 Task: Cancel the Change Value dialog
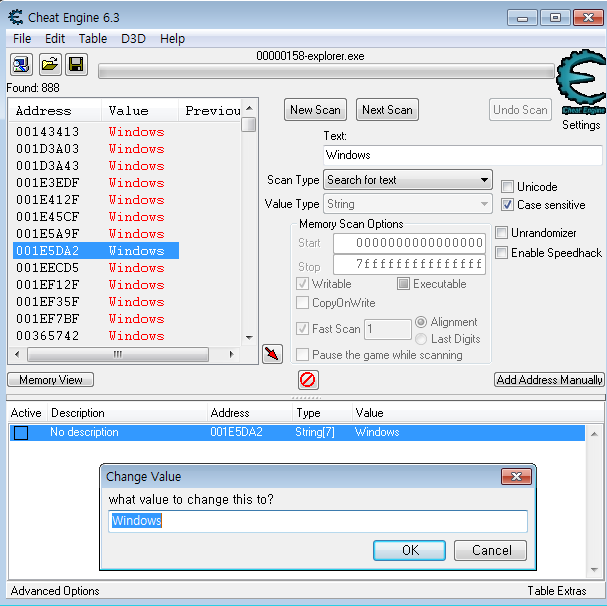(x=490, y=550)
